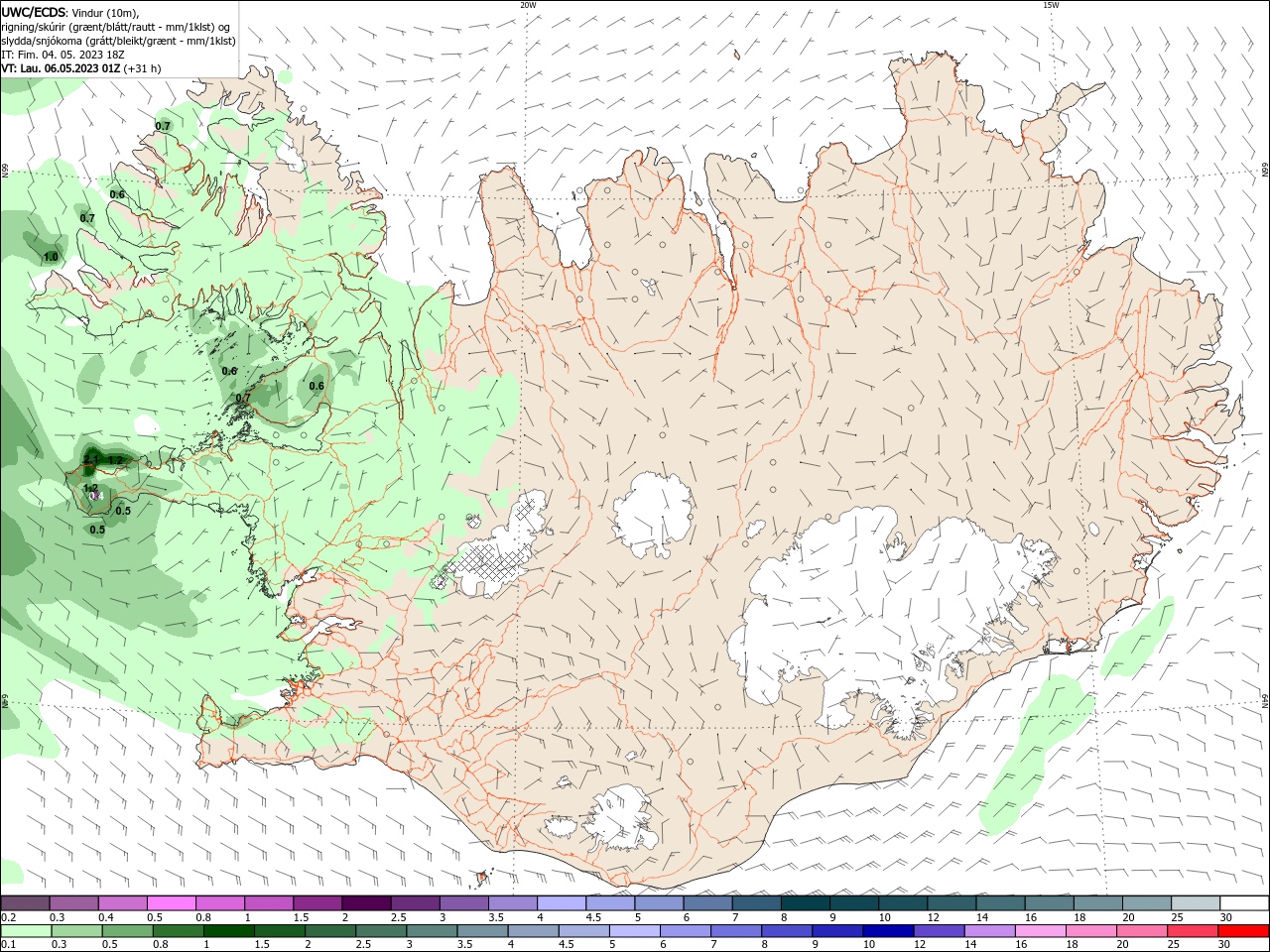Pick the rain-scale swatch between 0.3 and 0.5
Screen dimensions: 1270x952
point(75,931)
